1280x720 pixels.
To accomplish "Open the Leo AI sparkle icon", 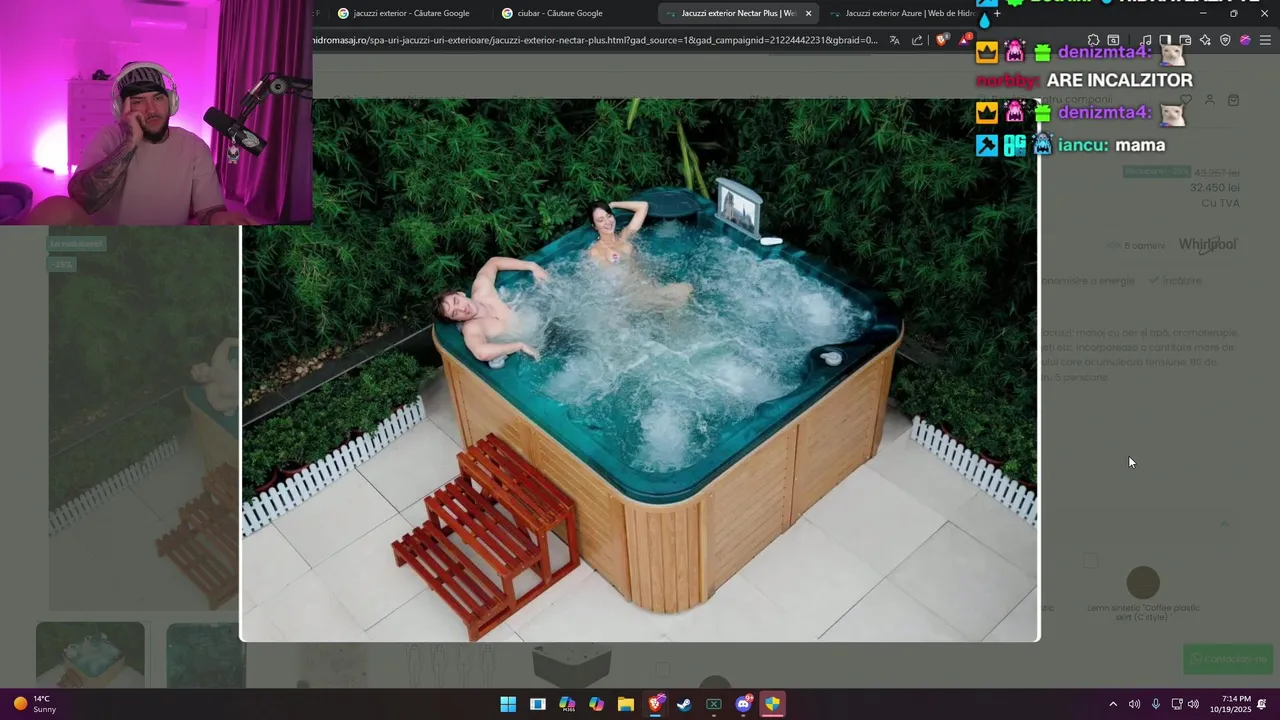I will 1205,40.
